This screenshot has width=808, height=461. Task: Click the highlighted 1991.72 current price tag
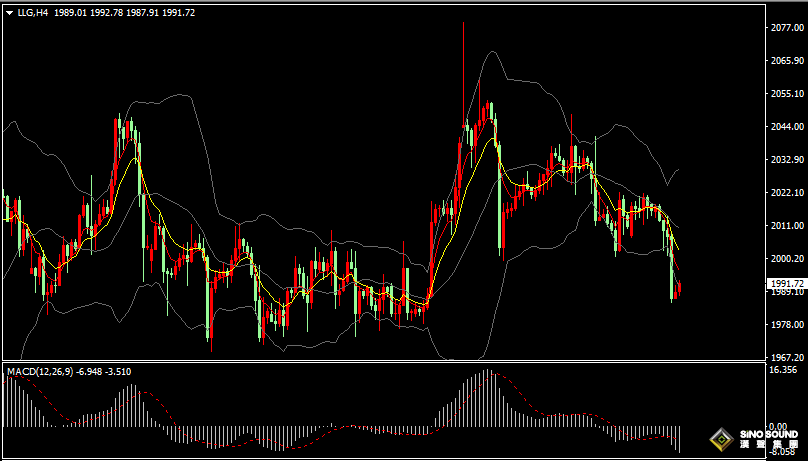point(785,284)
